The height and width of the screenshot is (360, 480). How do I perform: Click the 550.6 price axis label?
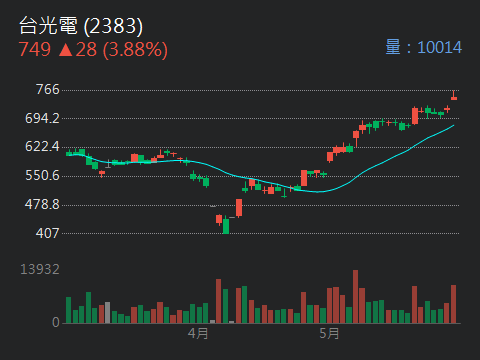pyautogui.click(x=42, y=175)
